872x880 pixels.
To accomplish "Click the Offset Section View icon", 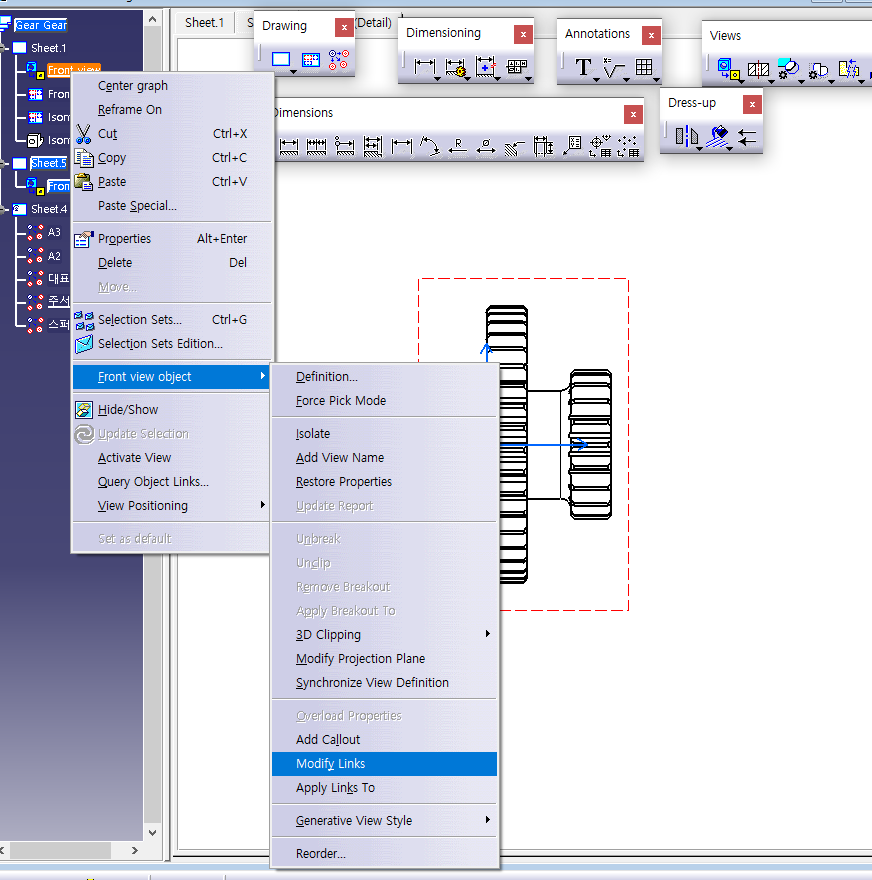I will [759, 69].
